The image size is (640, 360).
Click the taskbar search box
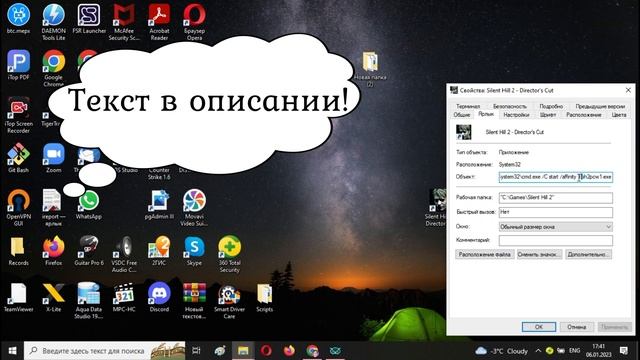[104, 351]
